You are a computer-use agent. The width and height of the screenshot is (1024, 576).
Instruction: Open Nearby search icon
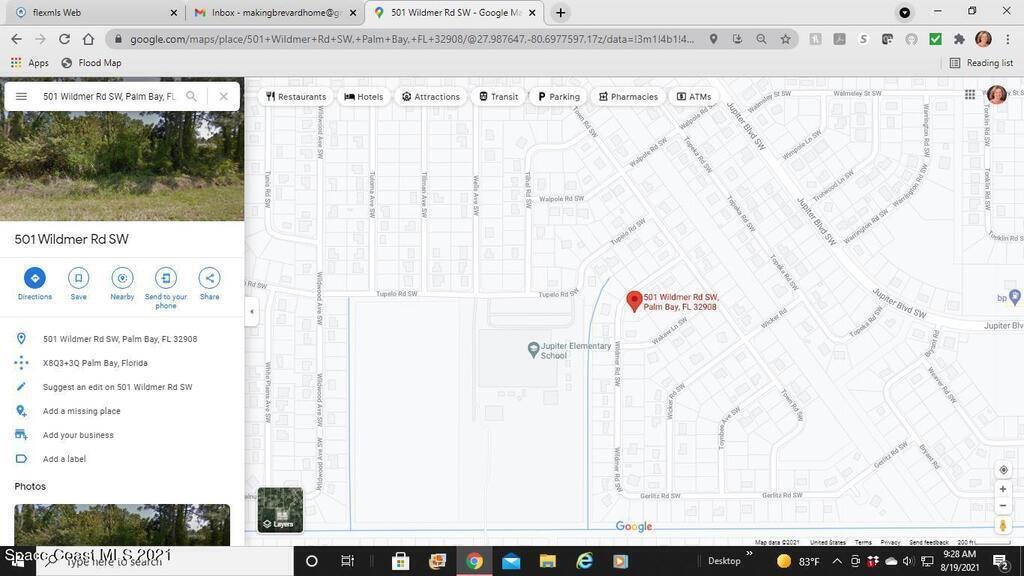(122, 278)
